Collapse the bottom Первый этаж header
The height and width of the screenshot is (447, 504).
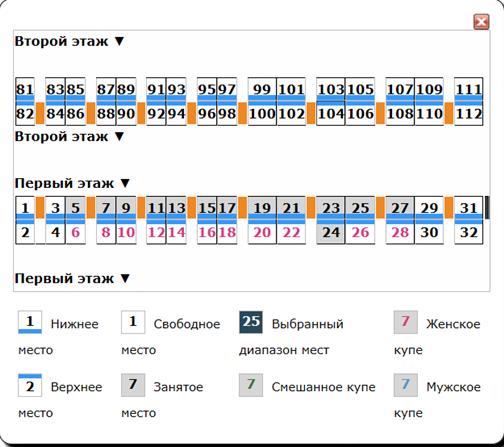[x=72, y=278]
